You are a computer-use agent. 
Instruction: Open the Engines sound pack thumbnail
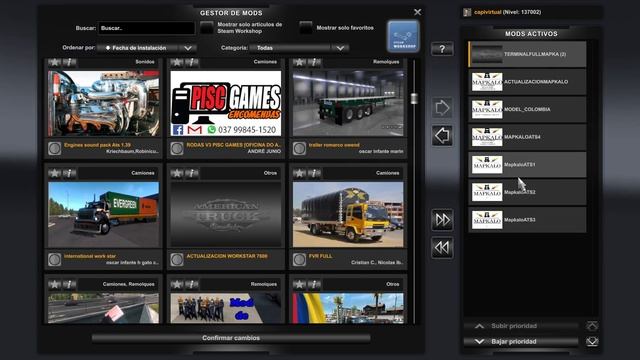coord(104,103)
